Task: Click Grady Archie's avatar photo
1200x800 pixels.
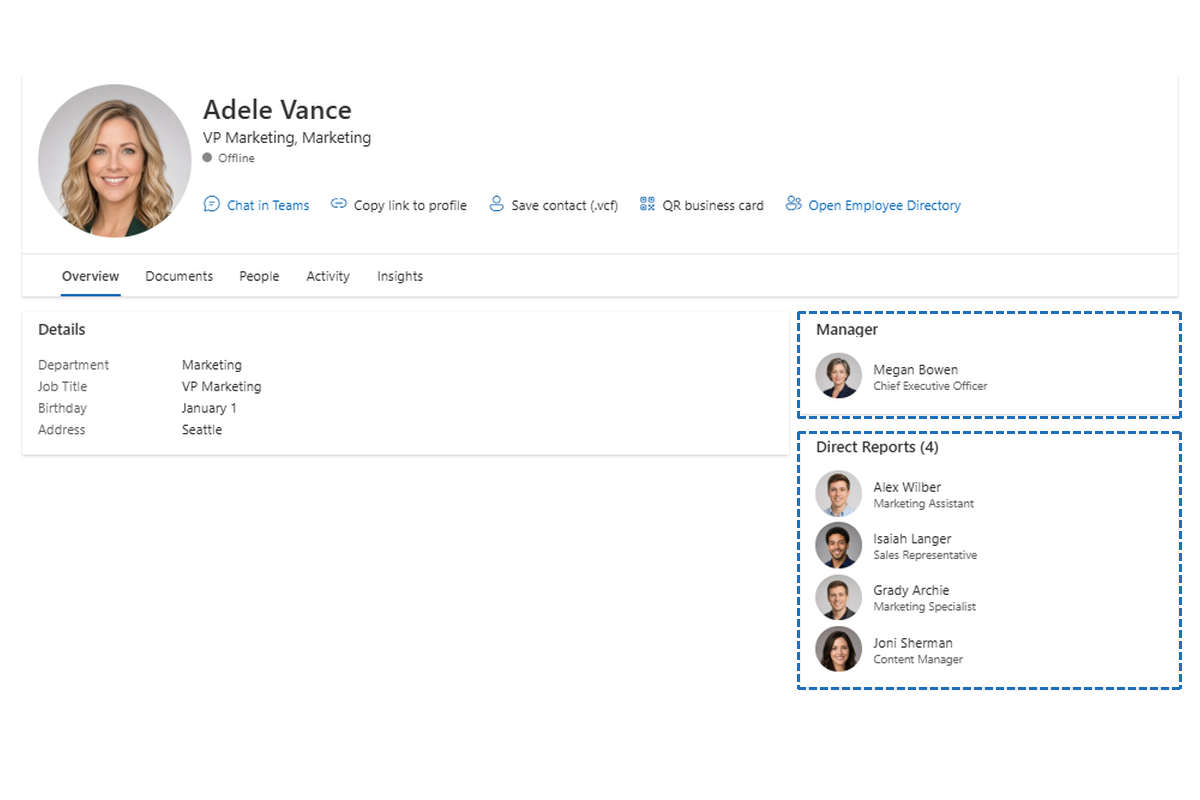Action: pos(838,598)
